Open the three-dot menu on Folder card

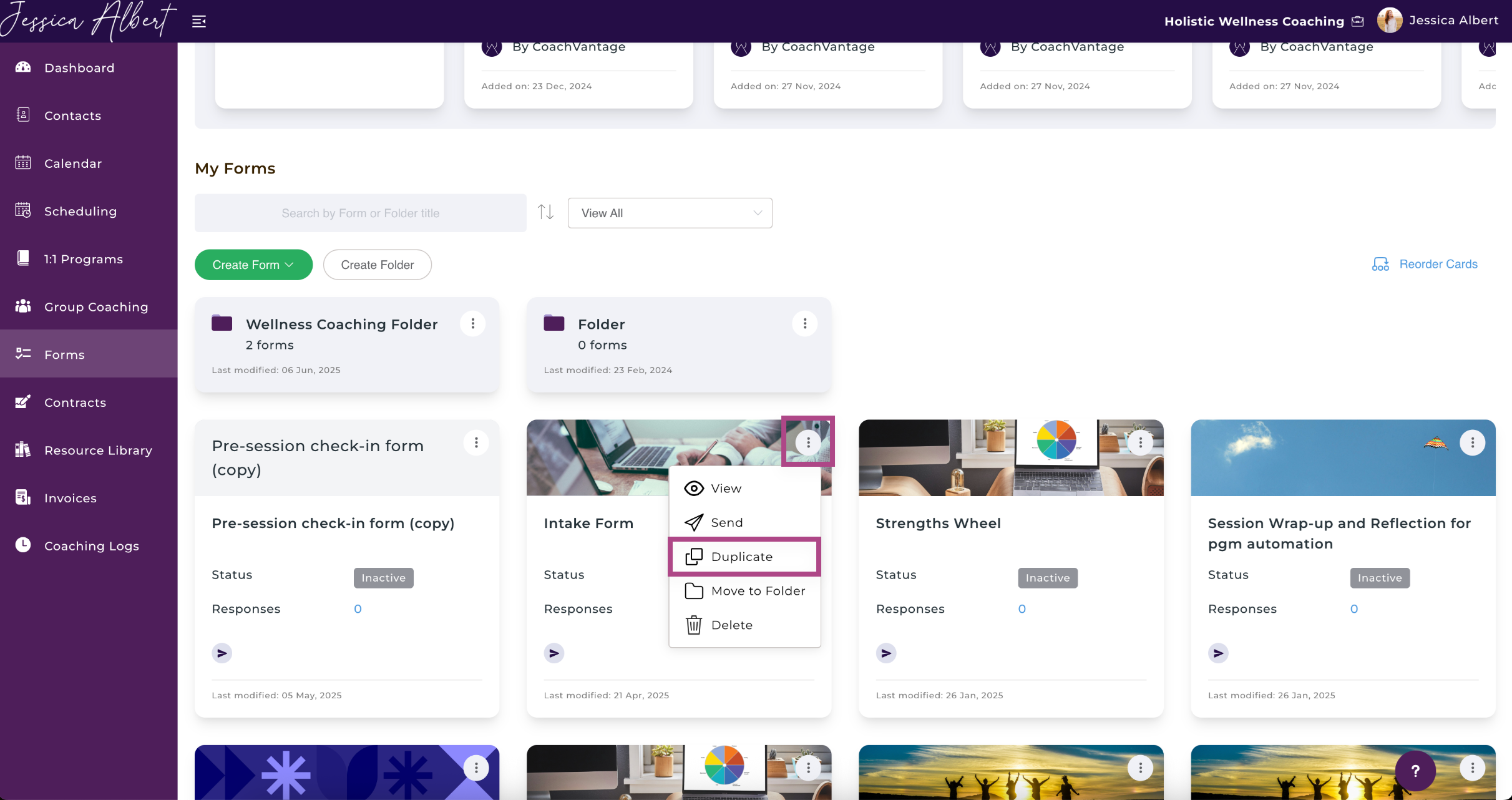tap(804, 323)
